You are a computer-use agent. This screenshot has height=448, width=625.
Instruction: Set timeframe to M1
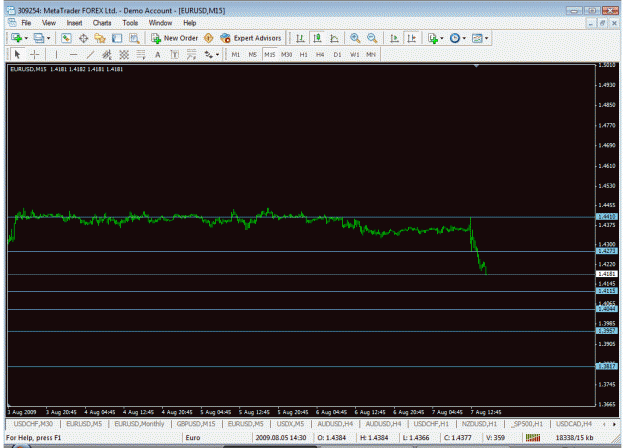(x=236, y=55)
